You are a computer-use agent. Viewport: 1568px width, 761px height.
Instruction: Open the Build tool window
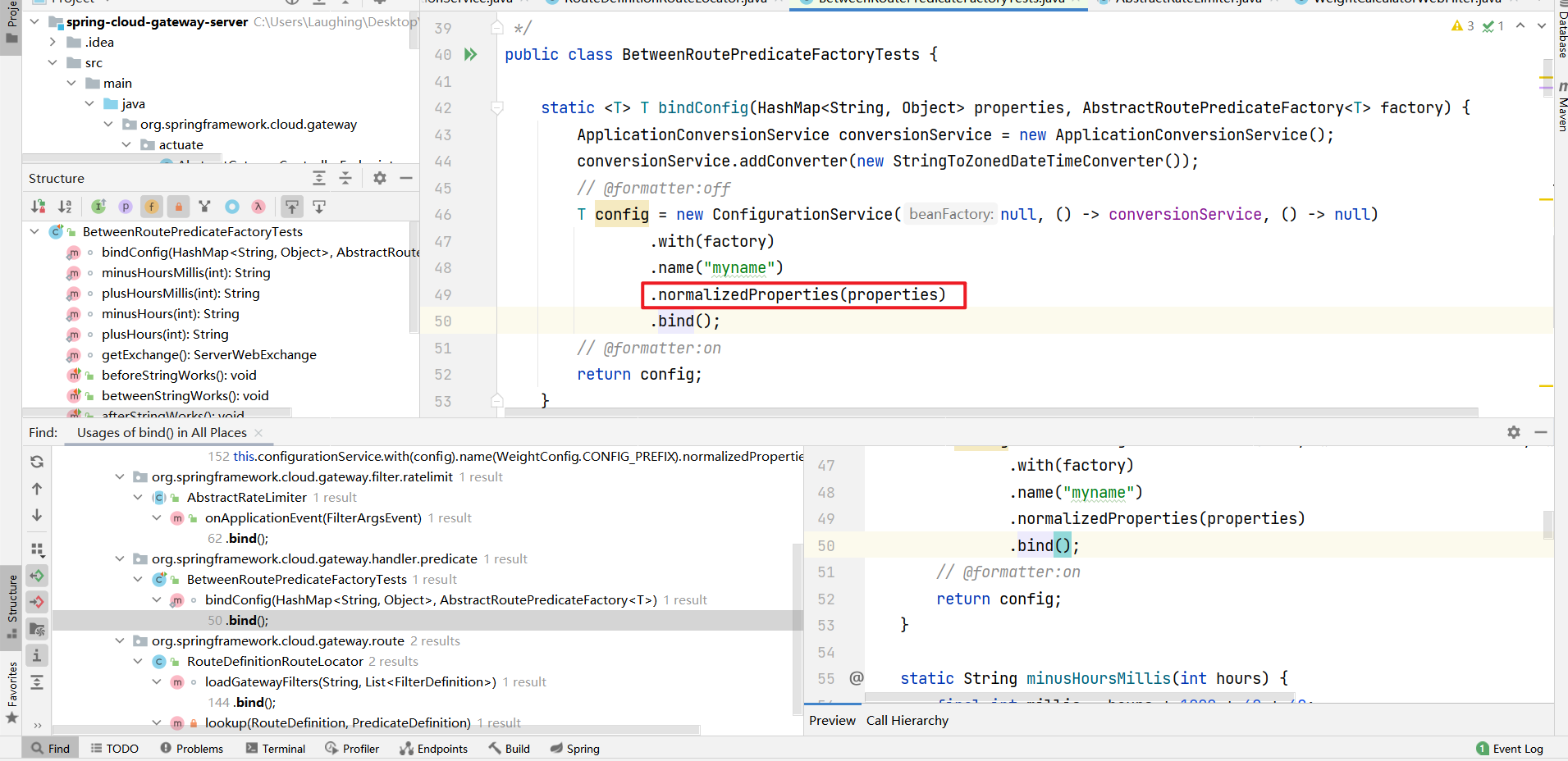tap(509, 748)
